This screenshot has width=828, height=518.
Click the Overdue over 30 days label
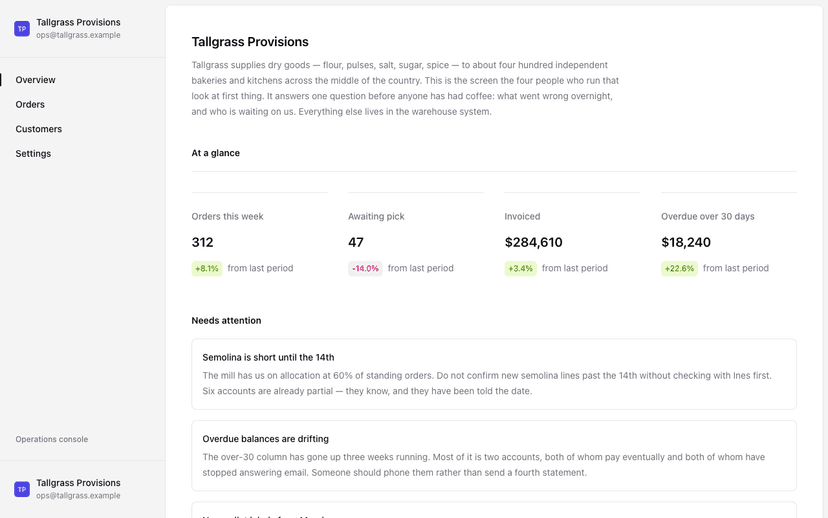[708, 216]
